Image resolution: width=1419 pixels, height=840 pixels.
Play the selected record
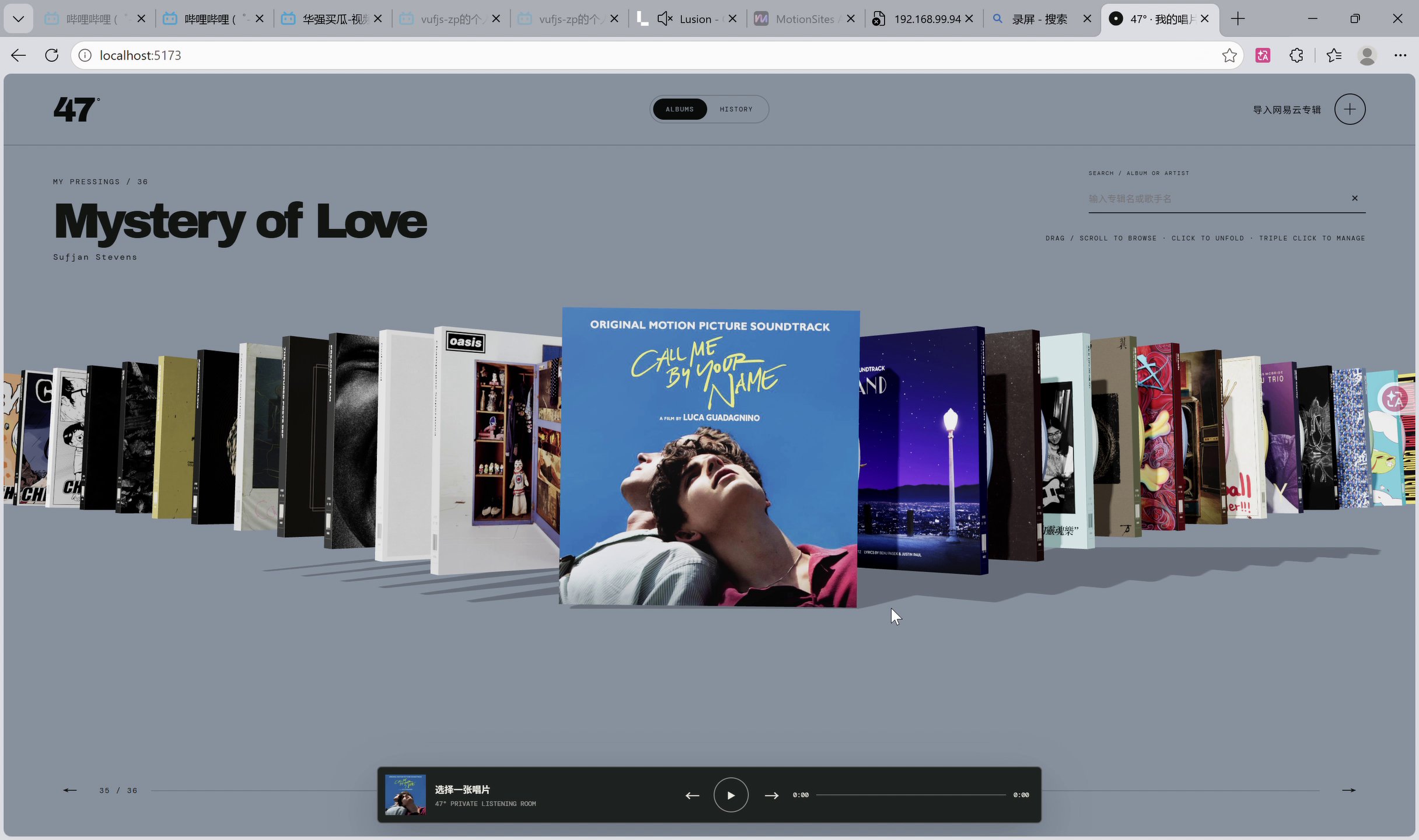point(731,795)
